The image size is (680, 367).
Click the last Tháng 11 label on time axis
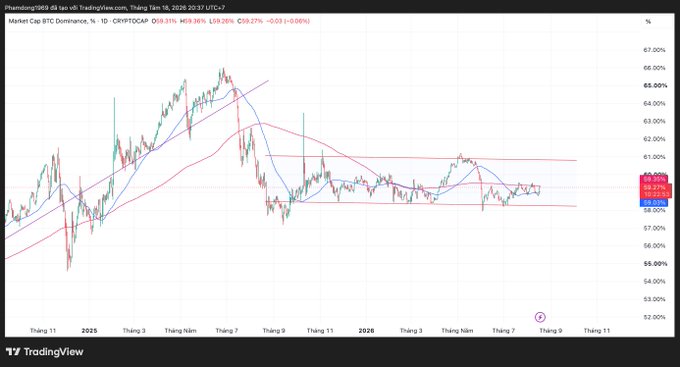597,331
